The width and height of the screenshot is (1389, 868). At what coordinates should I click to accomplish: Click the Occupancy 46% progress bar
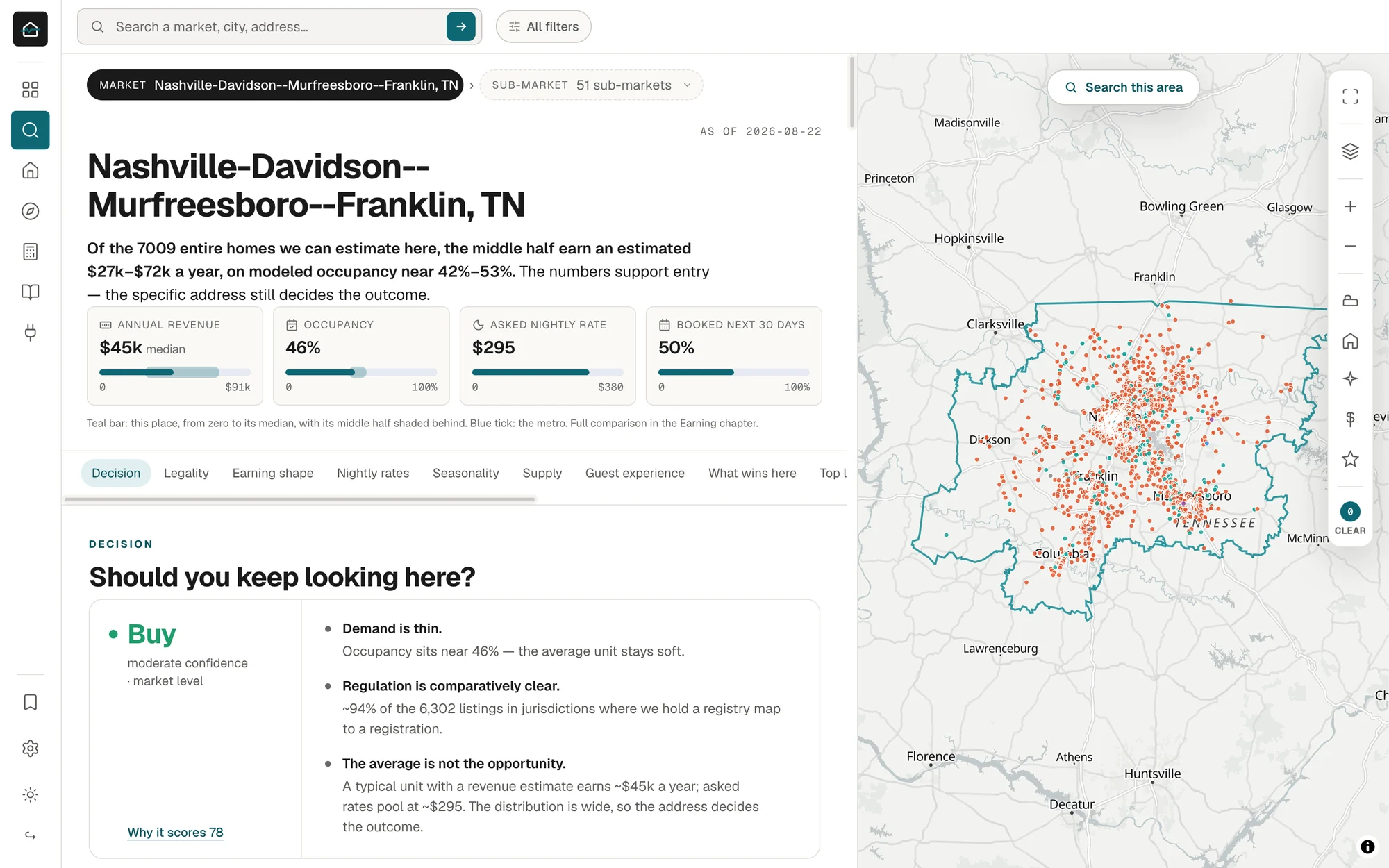[361, 372]
